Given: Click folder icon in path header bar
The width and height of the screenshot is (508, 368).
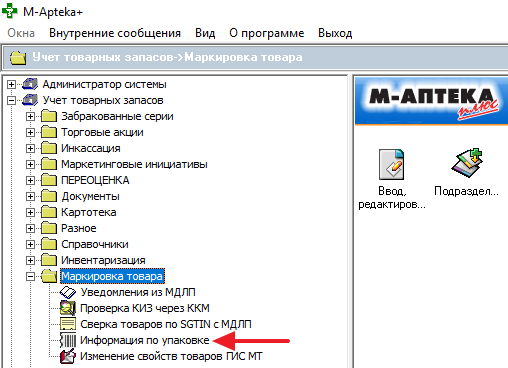Looking at the screenshot, I should (18, 57).
